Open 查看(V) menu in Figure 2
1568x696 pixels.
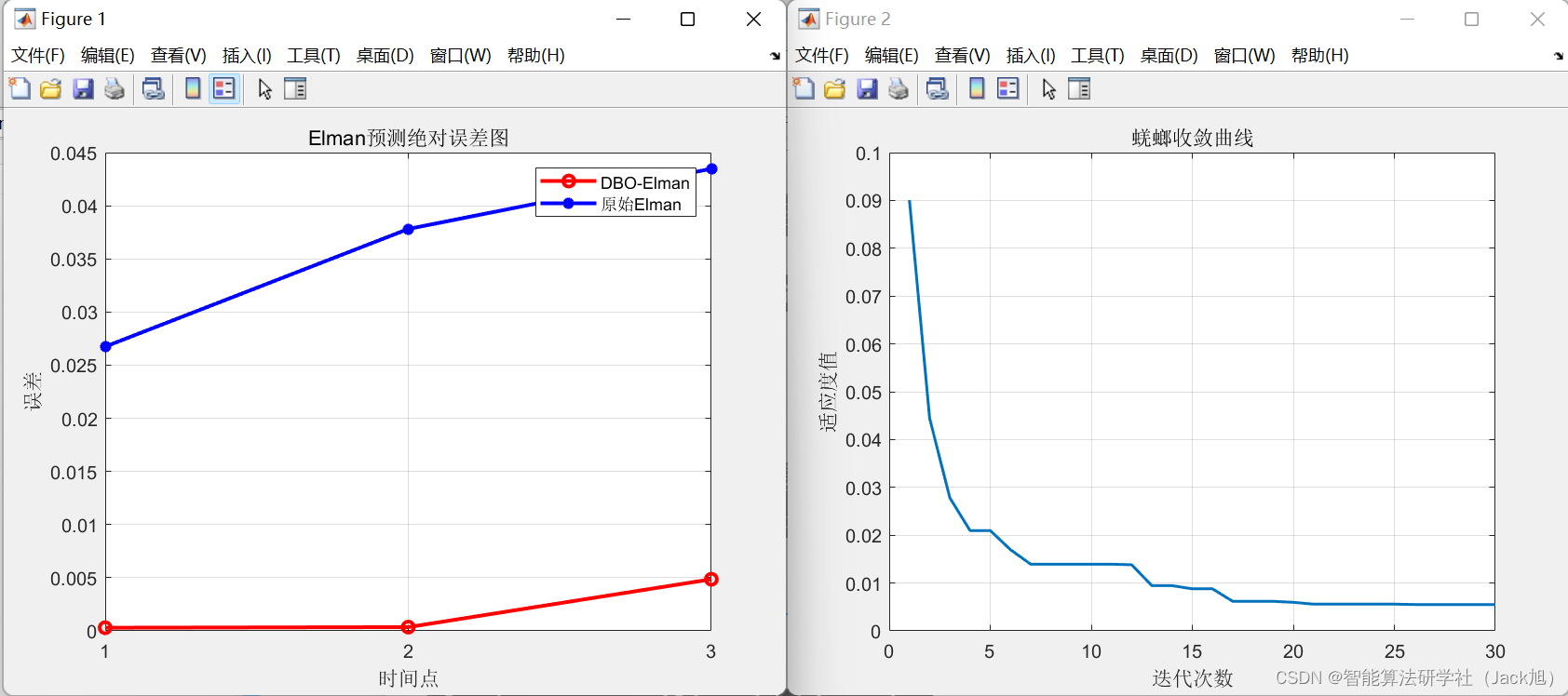click(963, 56)
